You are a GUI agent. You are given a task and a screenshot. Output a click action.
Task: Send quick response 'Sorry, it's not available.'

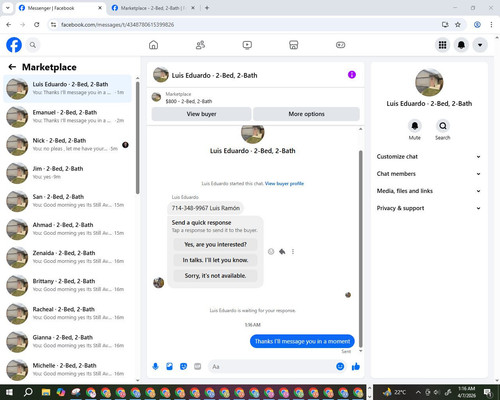pyautogui.click(x=215, y=276)
